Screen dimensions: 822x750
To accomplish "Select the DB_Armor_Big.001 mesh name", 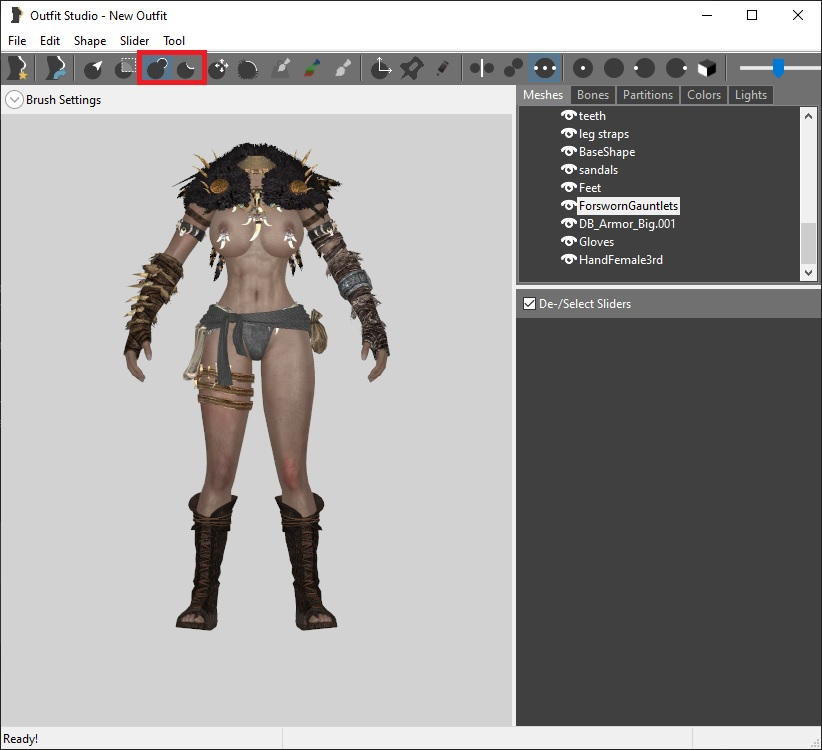I will (x=626, y=224).
